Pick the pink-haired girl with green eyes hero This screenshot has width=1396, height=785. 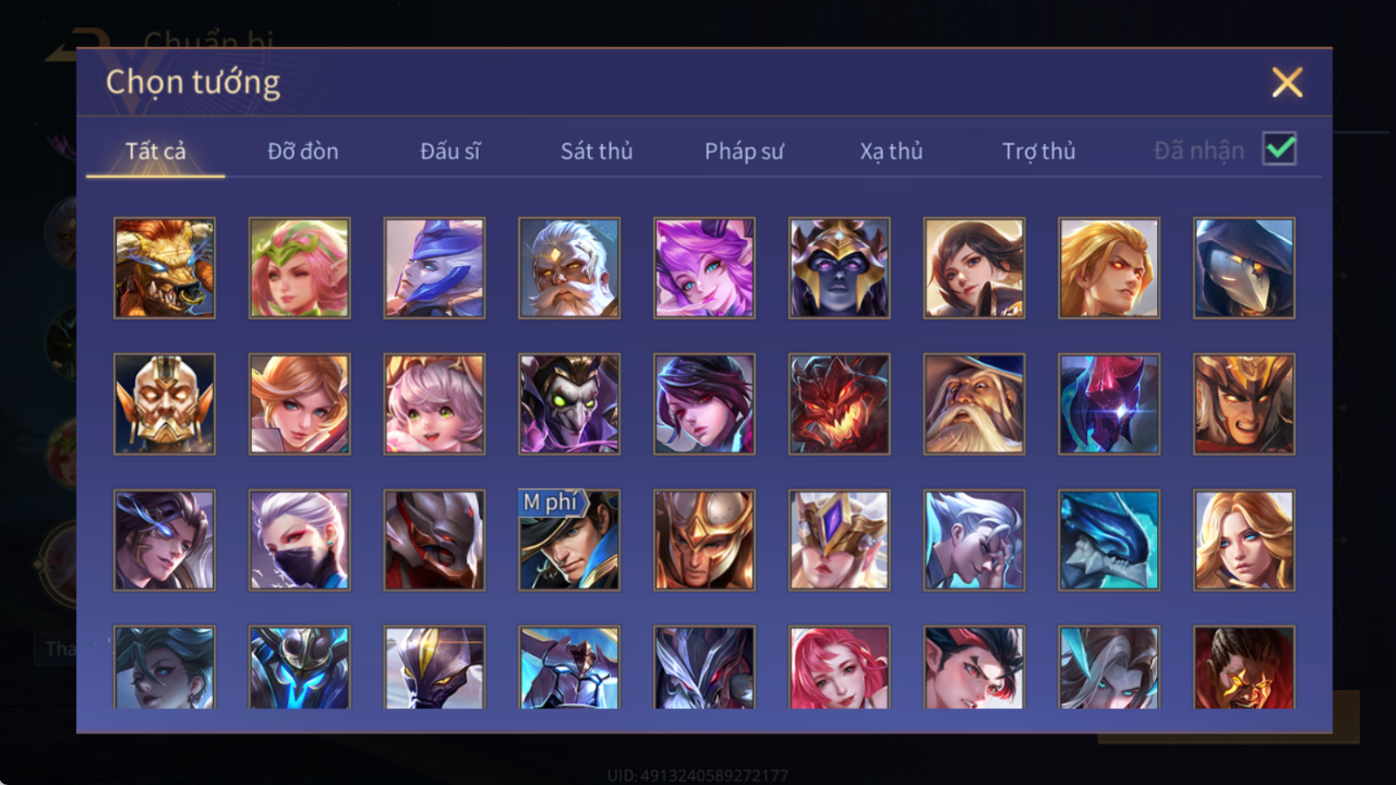click(x=434, y=404)
